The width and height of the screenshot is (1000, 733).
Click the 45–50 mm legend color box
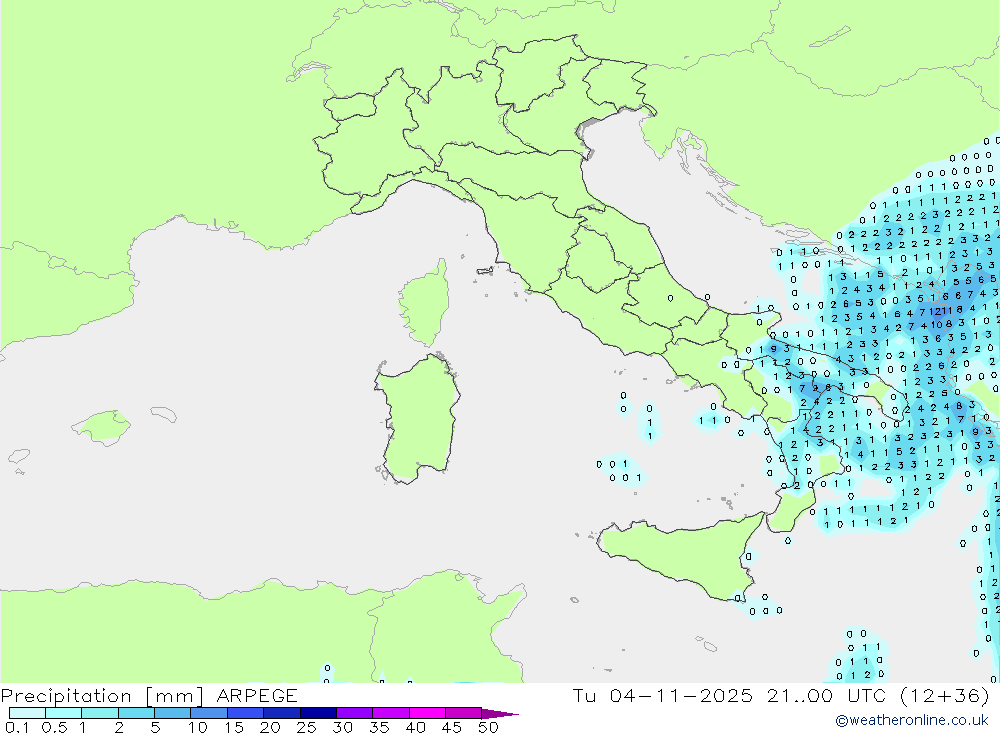464,713
